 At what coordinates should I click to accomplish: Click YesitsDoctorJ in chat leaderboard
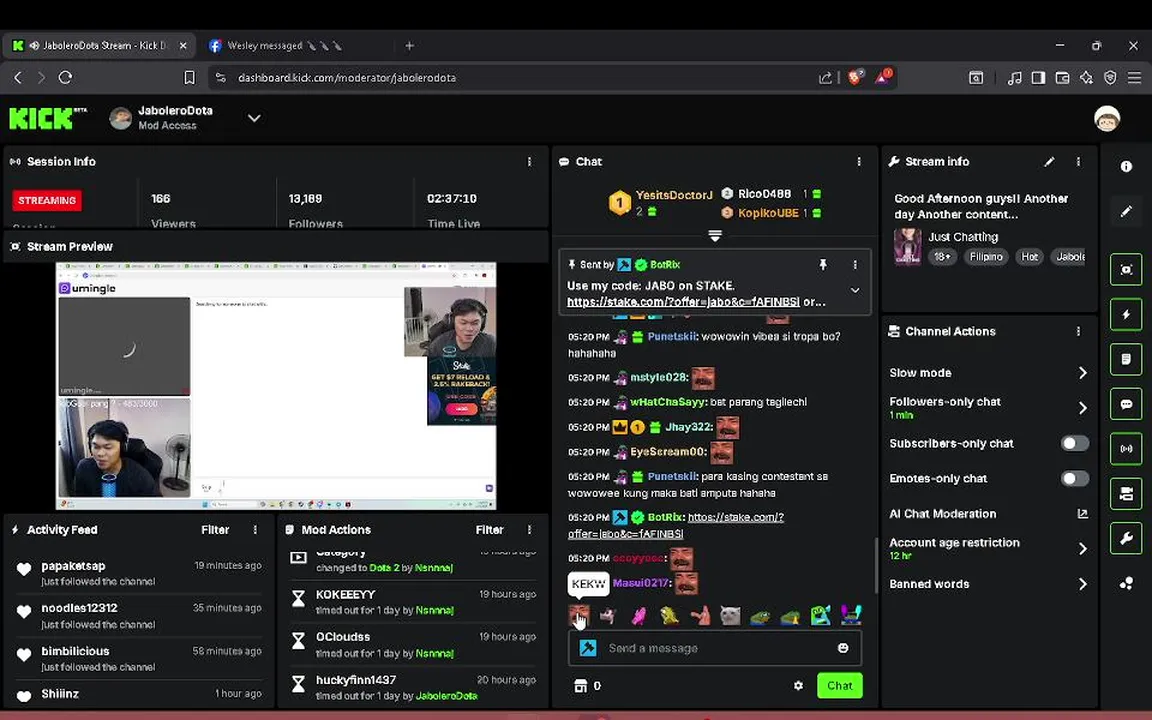click(674, 195)
